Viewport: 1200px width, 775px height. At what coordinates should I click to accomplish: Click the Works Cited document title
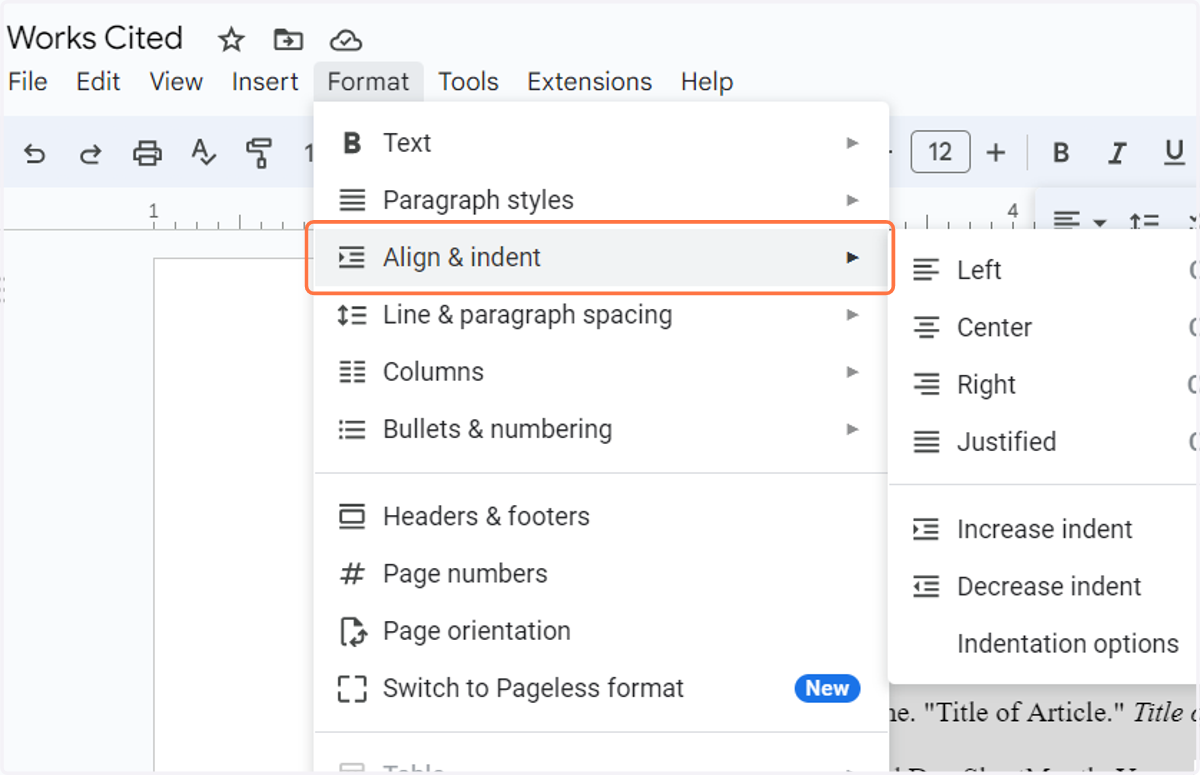[x=95, y=38]
